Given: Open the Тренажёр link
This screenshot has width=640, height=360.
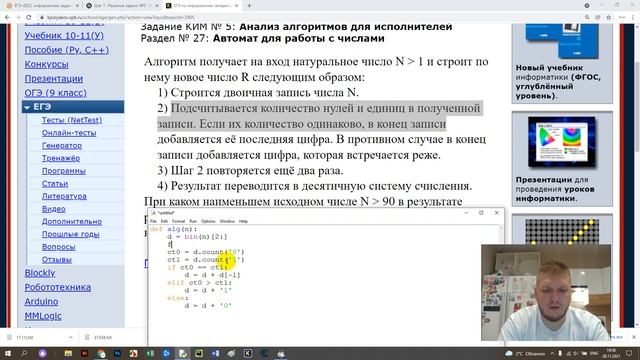Looking at the screenshot, I should click(x=61, y=158).
